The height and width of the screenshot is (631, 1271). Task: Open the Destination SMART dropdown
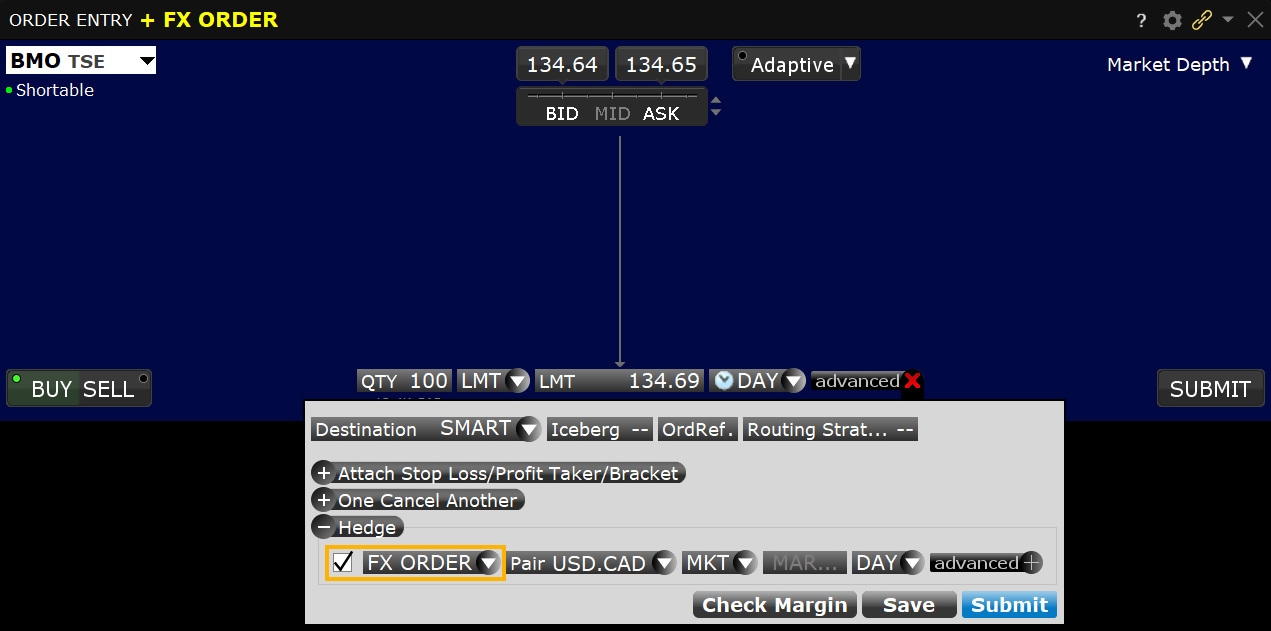click(527, 428)
